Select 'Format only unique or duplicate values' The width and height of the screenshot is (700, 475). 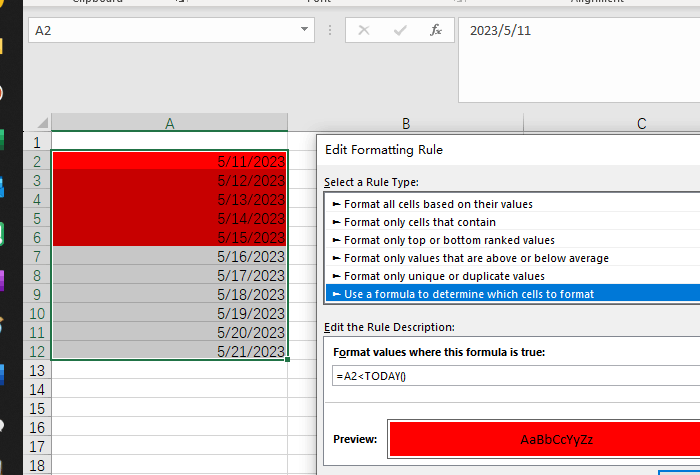513,276
